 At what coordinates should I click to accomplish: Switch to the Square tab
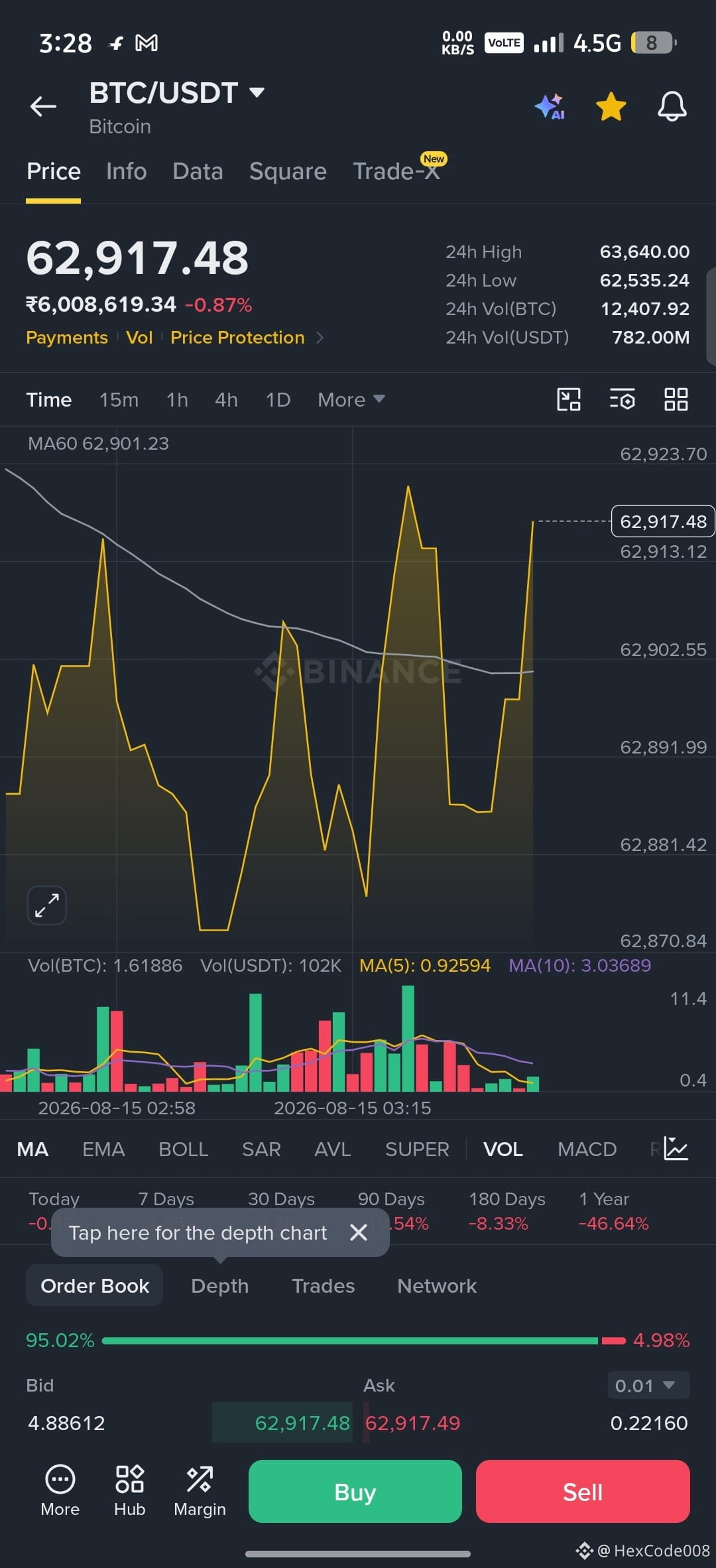[x=288, y=171]
